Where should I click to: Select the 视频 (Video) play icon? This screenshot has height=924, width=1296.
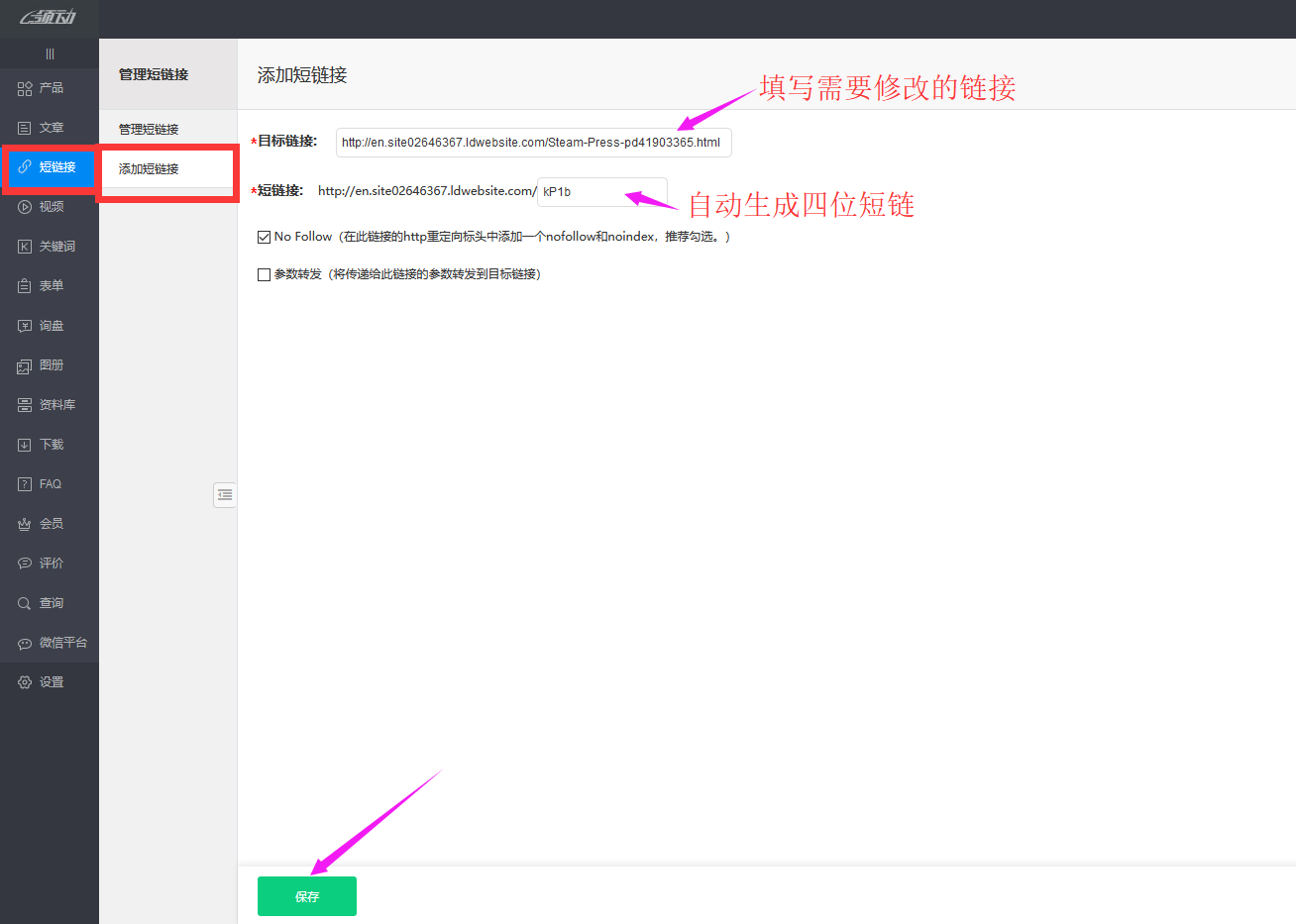tap(25, 207)
